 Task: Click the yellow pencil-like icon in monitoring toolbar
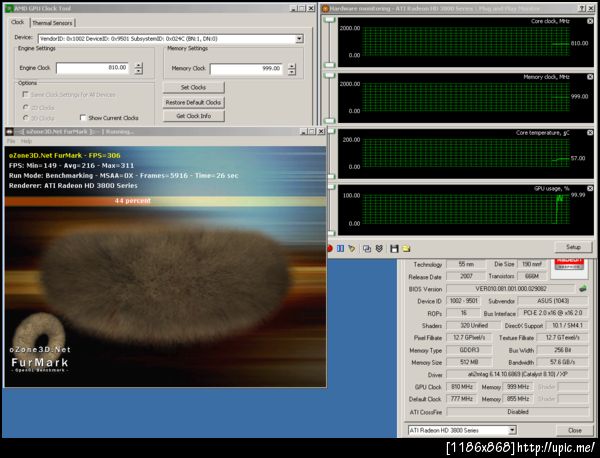point(352,249)
